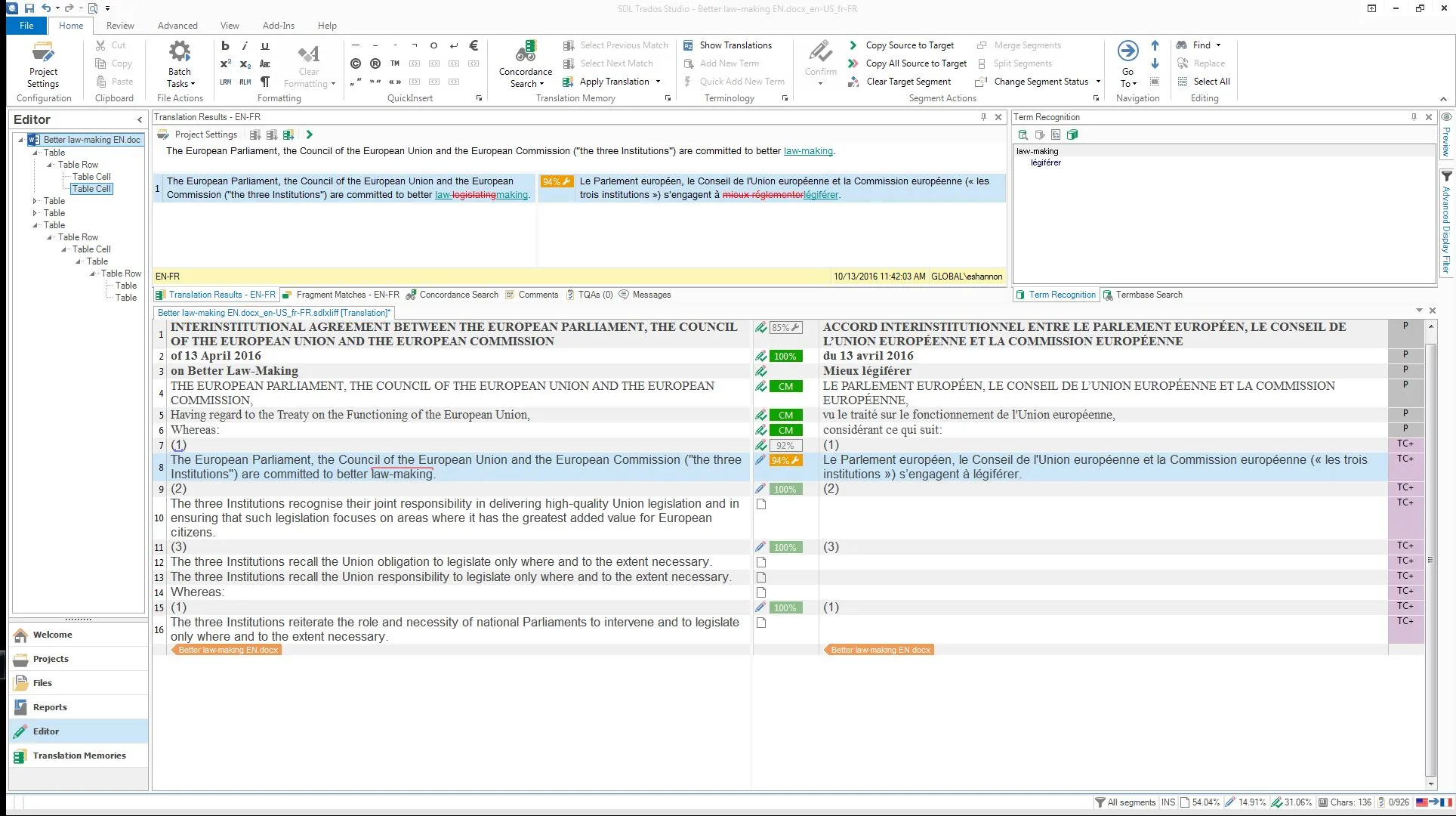Expand the Apply Translation dropdown
The image size is (1456, 816).
pos(658,81)
